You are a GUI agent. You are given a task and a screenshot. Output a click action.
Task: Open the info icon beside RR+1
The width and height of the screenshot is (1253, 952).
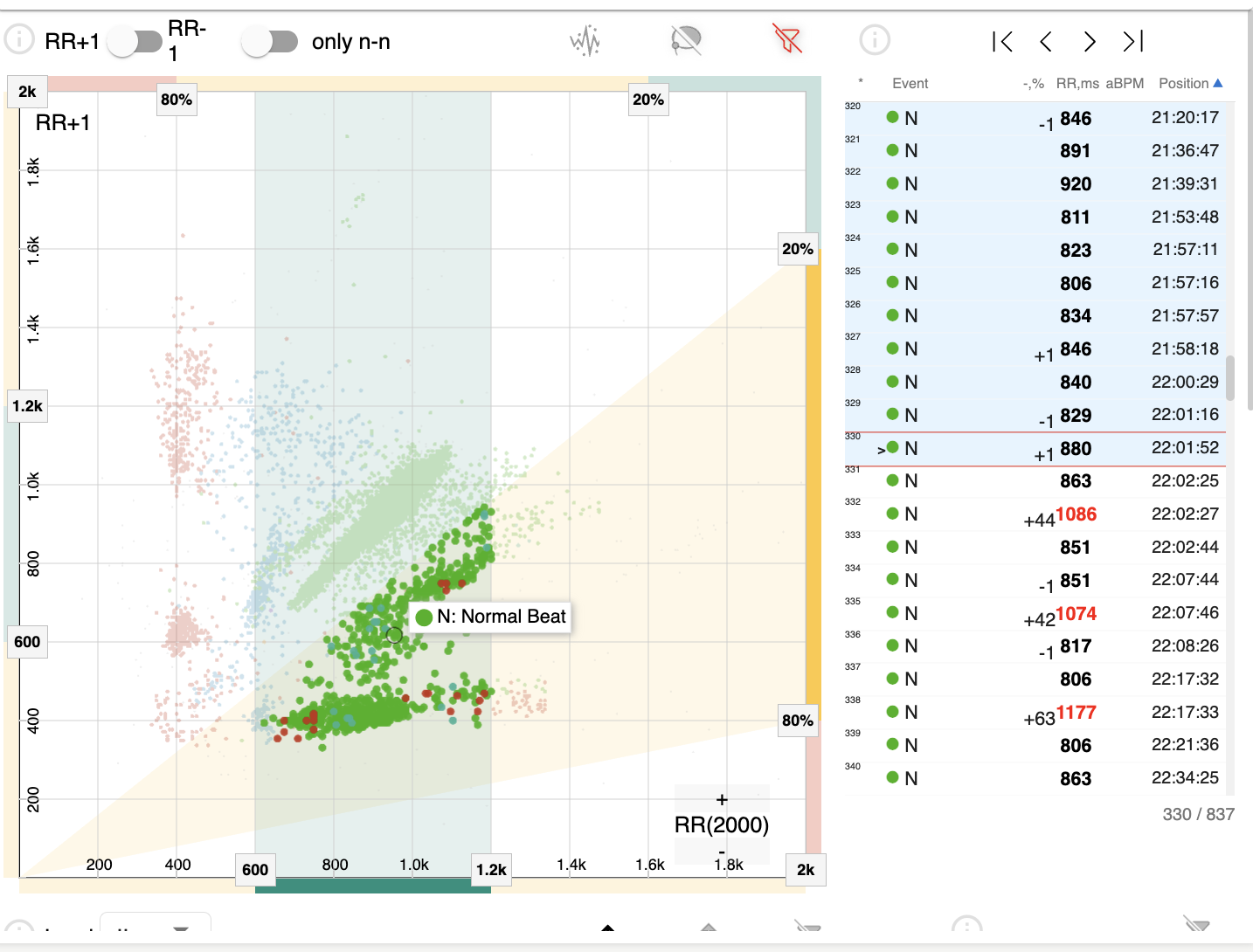point(19,39)
